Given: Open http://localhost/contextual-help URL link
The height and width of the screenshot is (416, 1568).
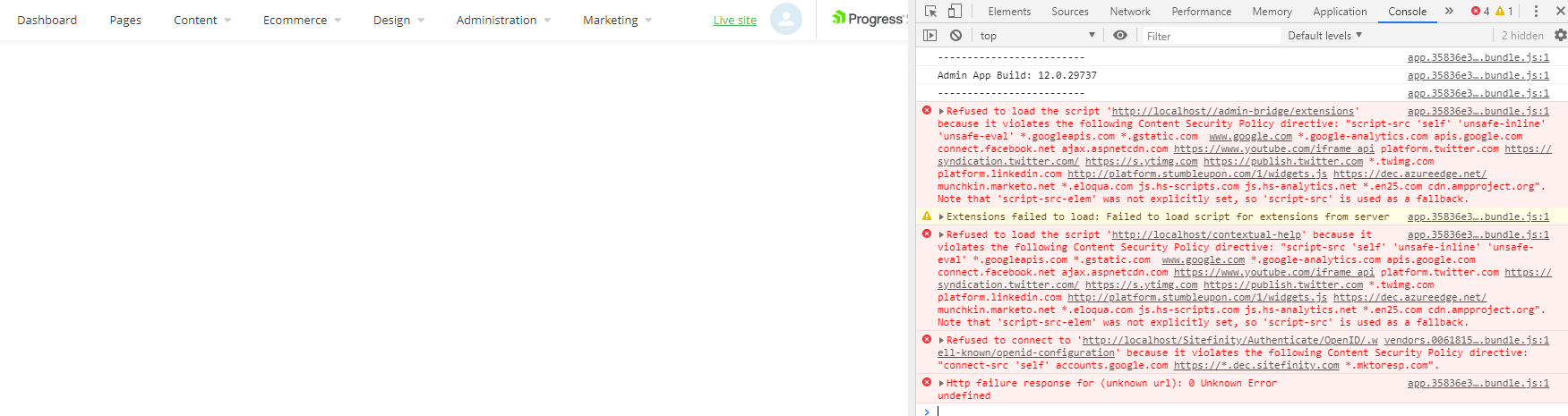Looking at the screenshot, I should 1206,235.
